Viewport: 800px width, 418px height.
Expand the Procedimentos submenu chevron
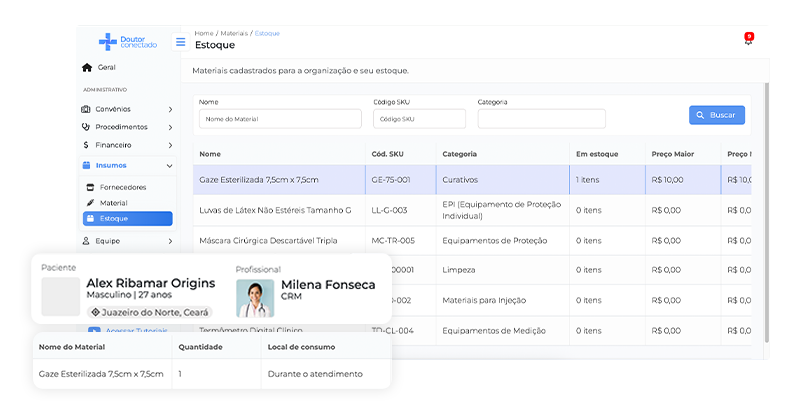click(170, 127)
